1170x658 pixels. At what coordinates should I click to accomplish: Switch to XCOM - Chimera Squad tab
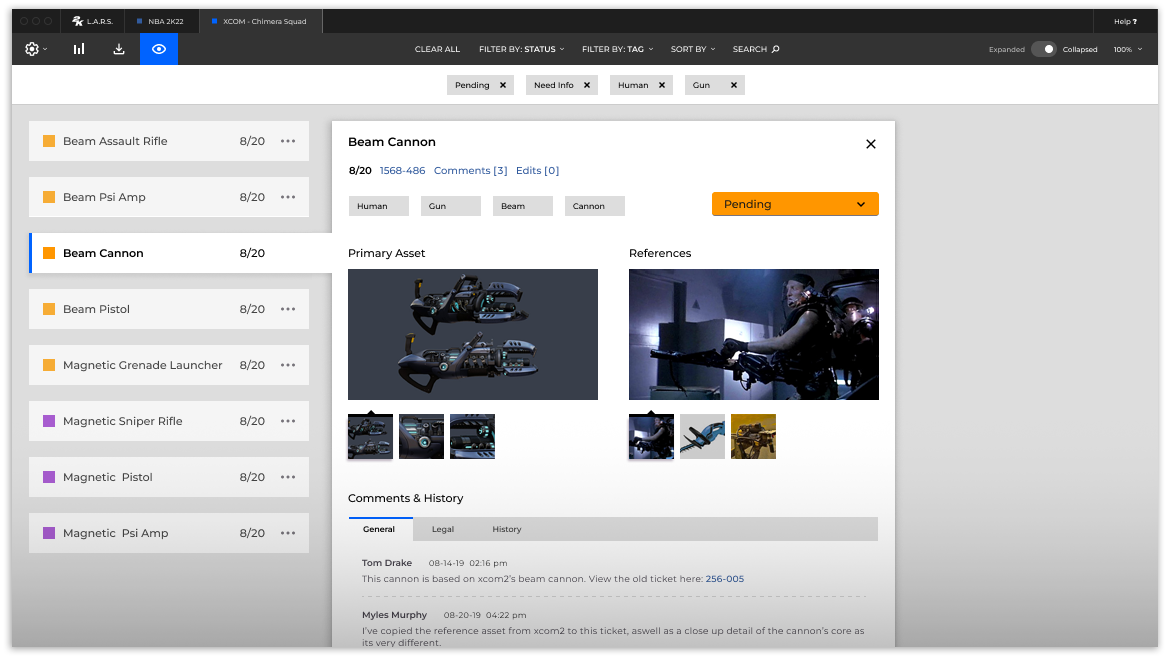pos(260,21)
